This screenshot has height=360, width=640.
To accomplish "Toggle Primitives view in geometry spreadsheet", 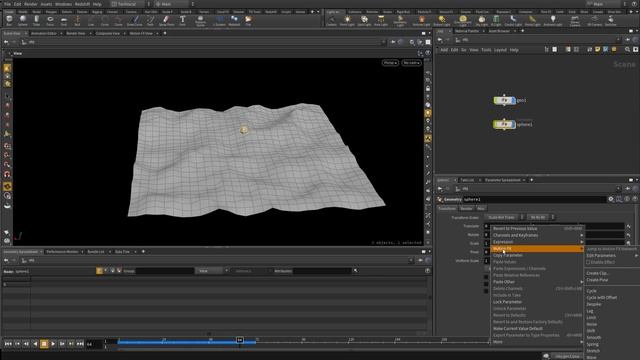I will click(x=113, y=271).
